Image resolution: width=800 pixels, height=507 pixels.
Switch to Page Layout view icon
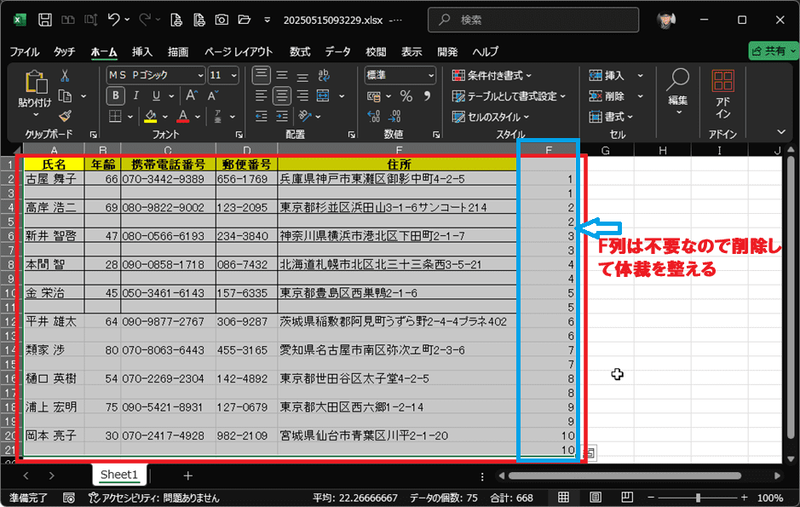coord(595,497)
